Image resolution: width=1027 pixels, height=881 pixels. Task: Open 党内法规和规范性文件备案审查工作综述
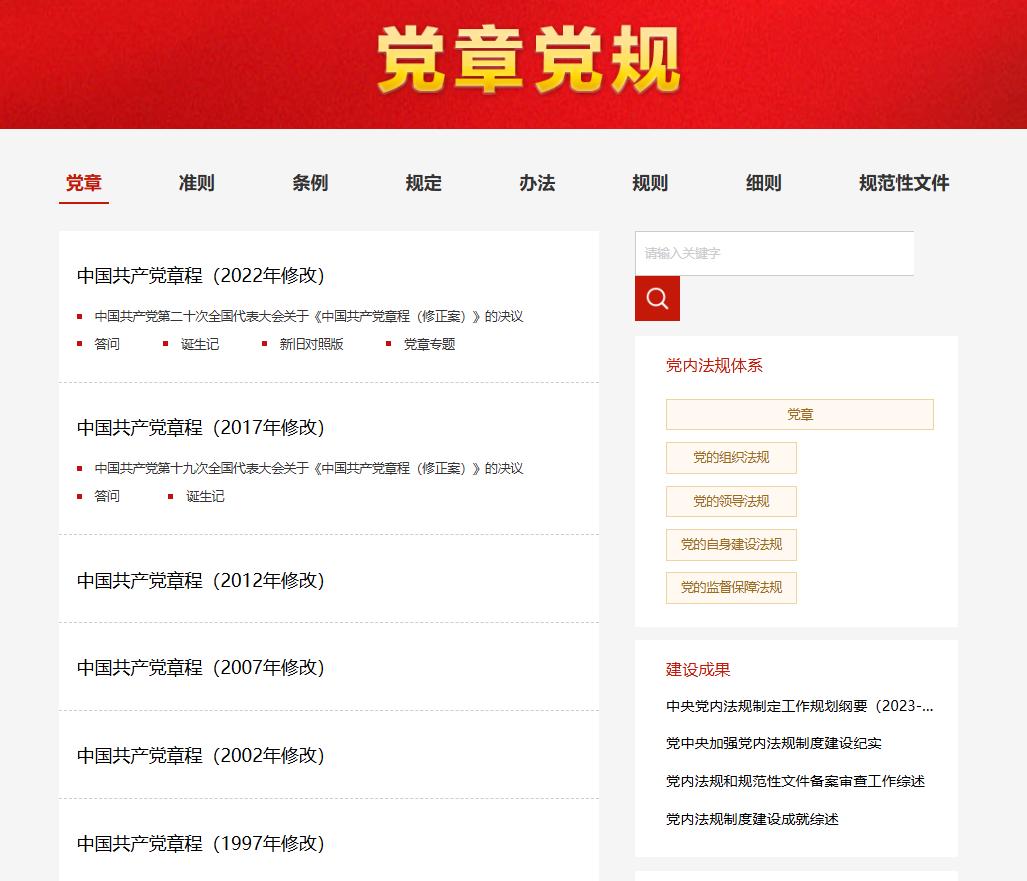(x=795, y=781)
